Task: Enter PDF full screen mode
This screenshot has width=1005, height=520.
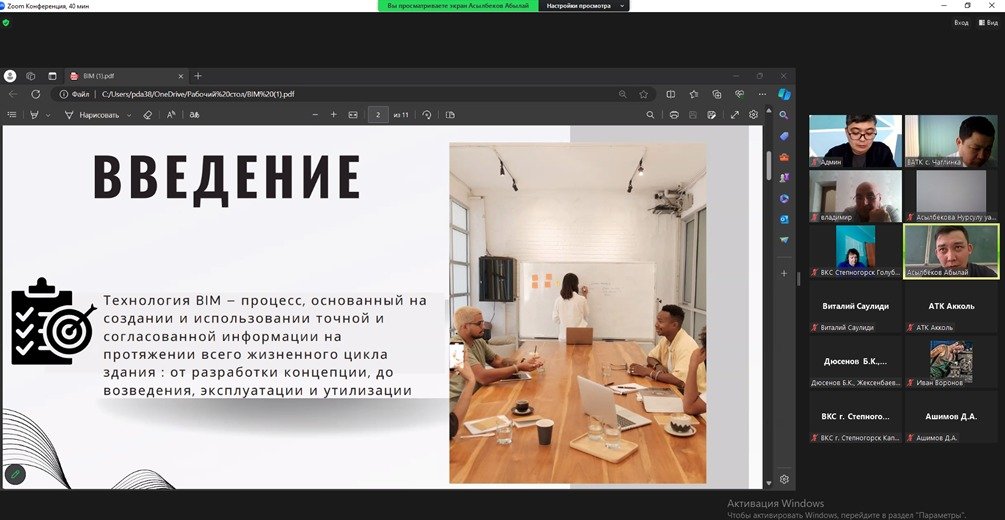Action: pos(735,115)
